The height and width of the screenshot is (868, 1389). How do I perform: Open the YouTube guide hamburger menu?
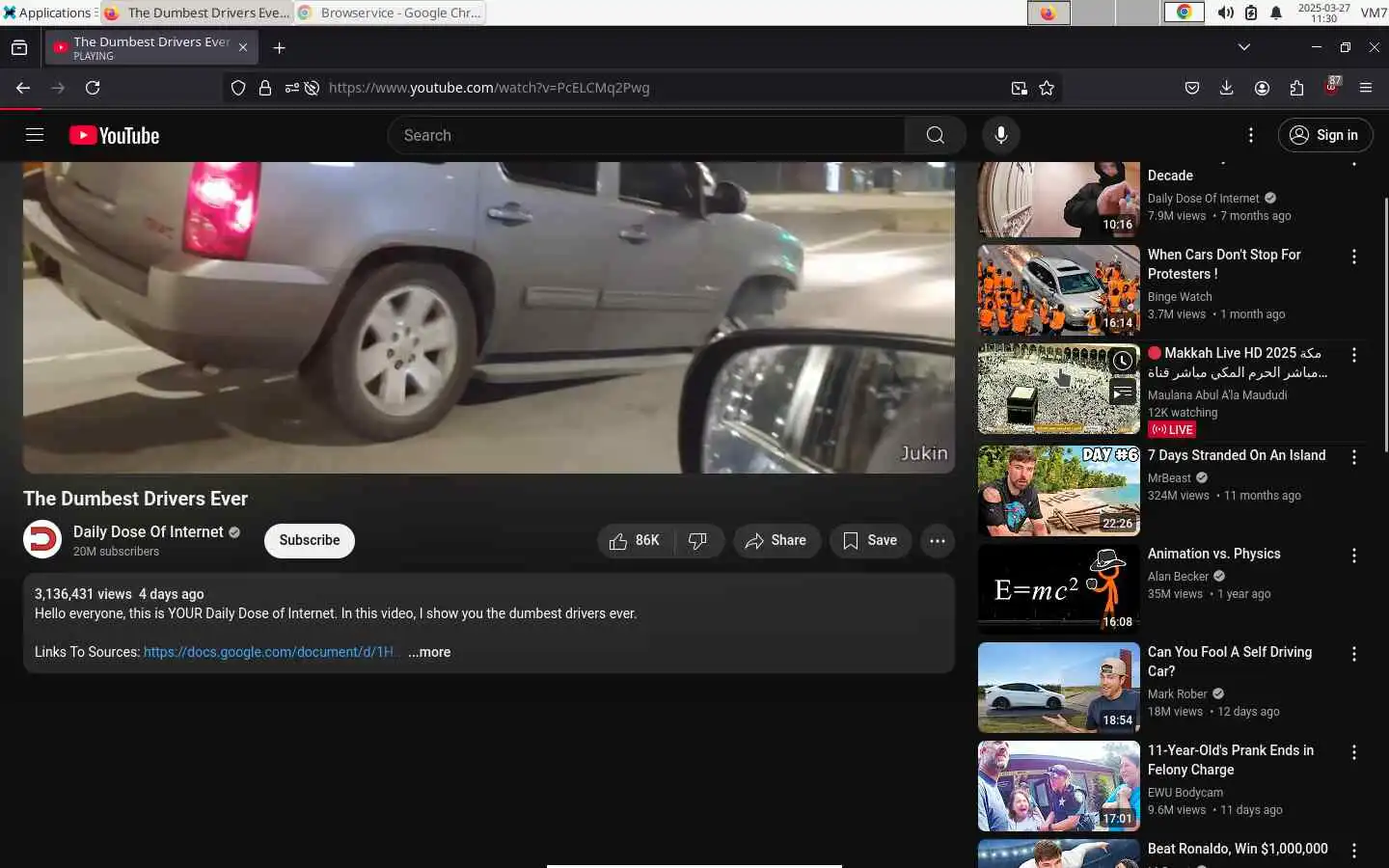[x=35, y=135]
